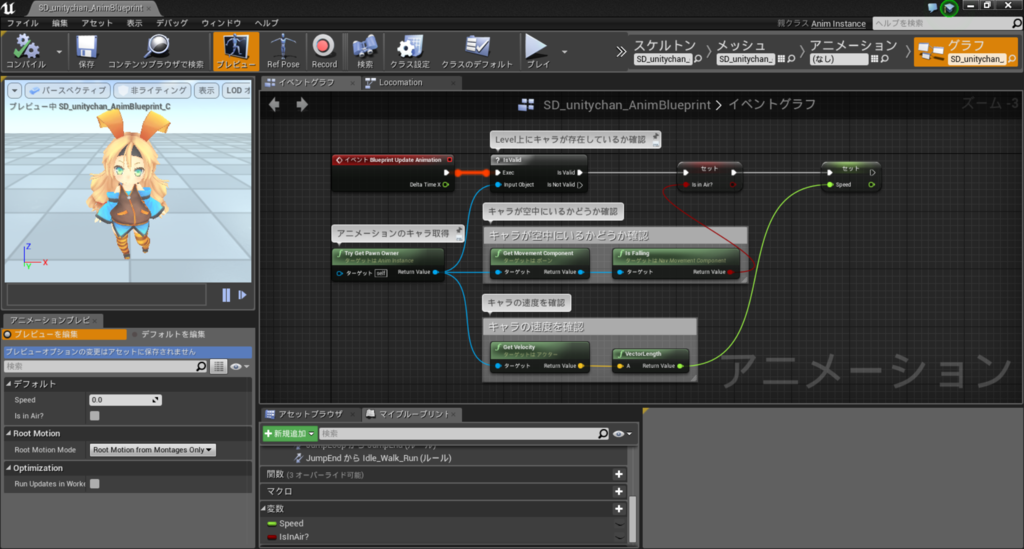
Task: Open パースペクティブ view mode dropdown
Action: click(67, 90)
